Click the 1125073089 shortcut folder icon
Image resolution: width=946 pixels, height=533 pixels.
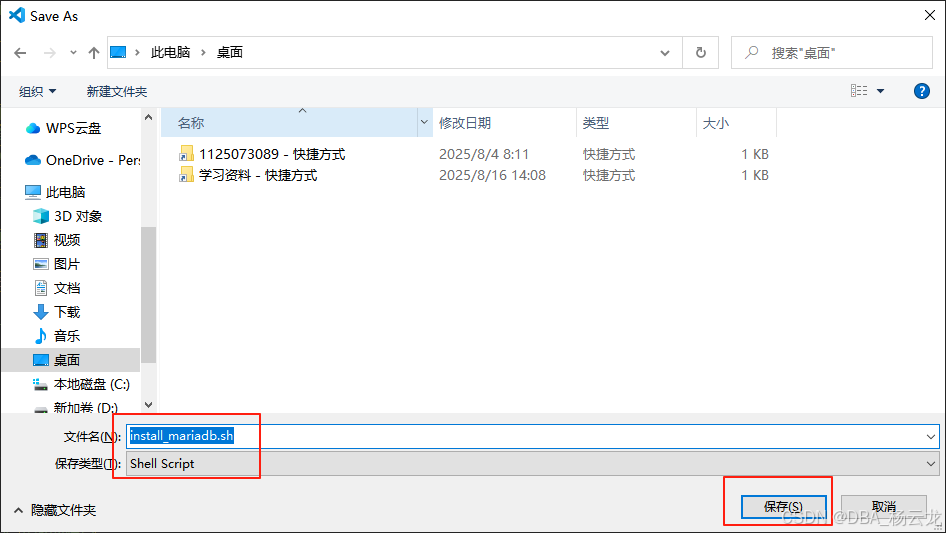click(x=186, y=154)
